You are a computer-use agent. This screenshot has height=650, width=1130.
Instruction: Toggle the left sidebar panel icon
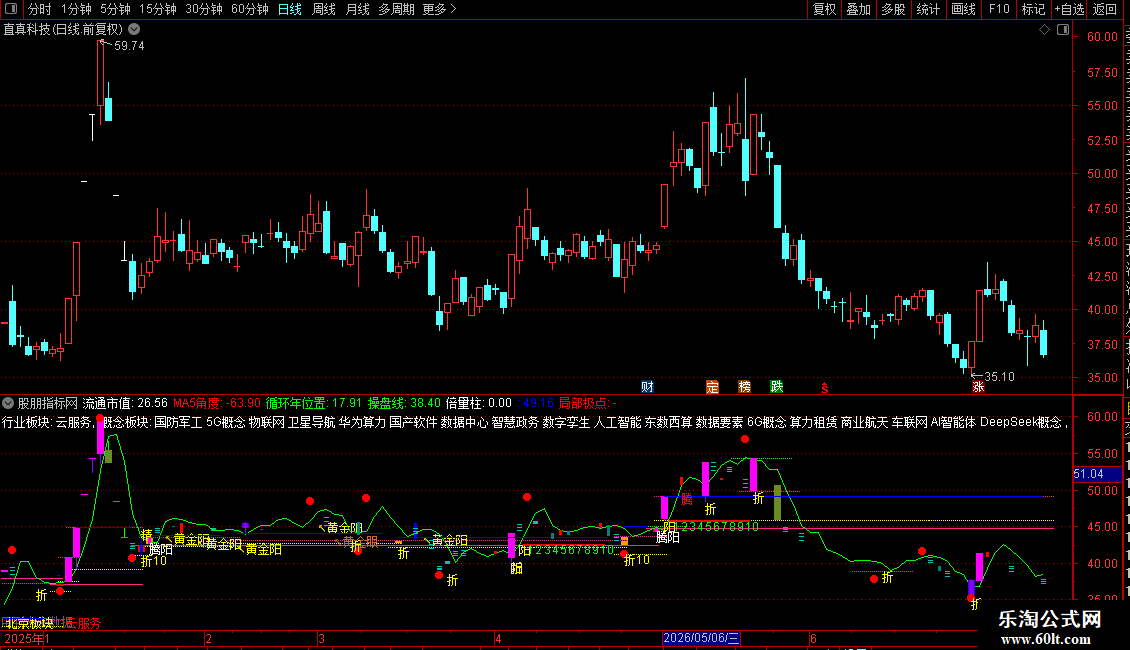click(11, 9)
